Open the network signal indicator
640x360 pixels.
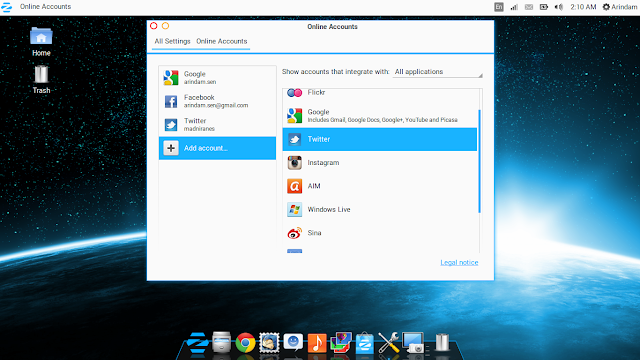tap(514, 7)
